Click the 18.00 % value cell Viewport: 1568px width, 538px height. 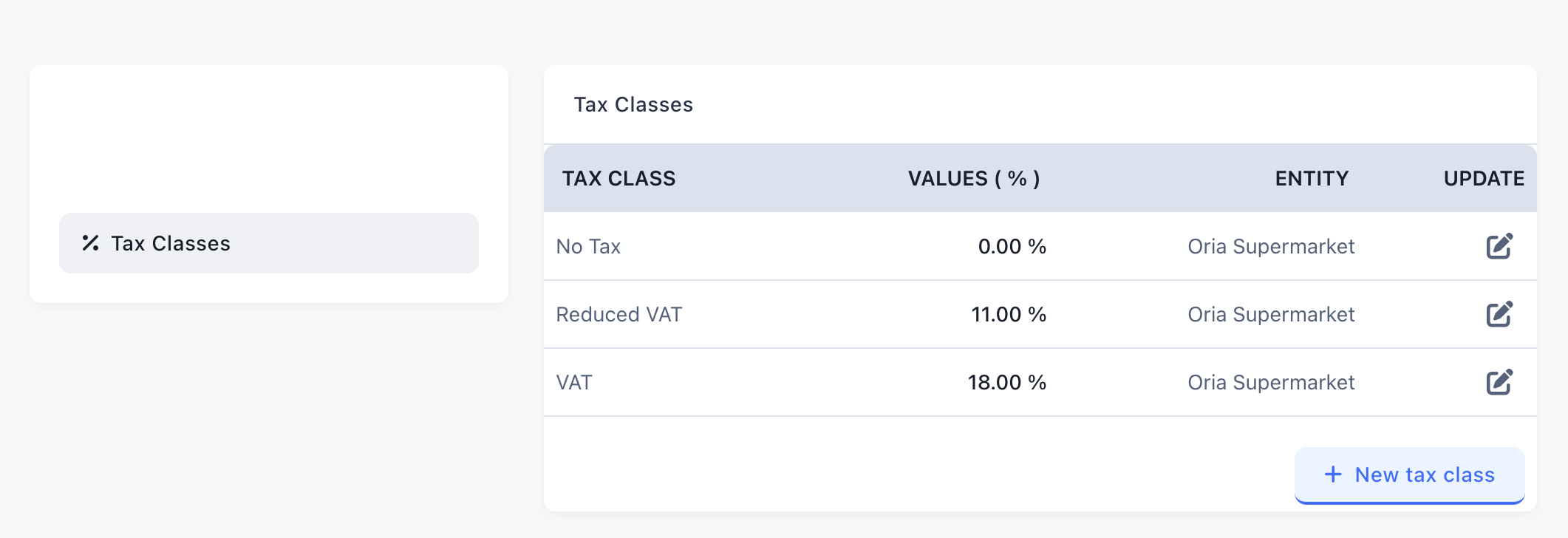[x=1006, y=382]
